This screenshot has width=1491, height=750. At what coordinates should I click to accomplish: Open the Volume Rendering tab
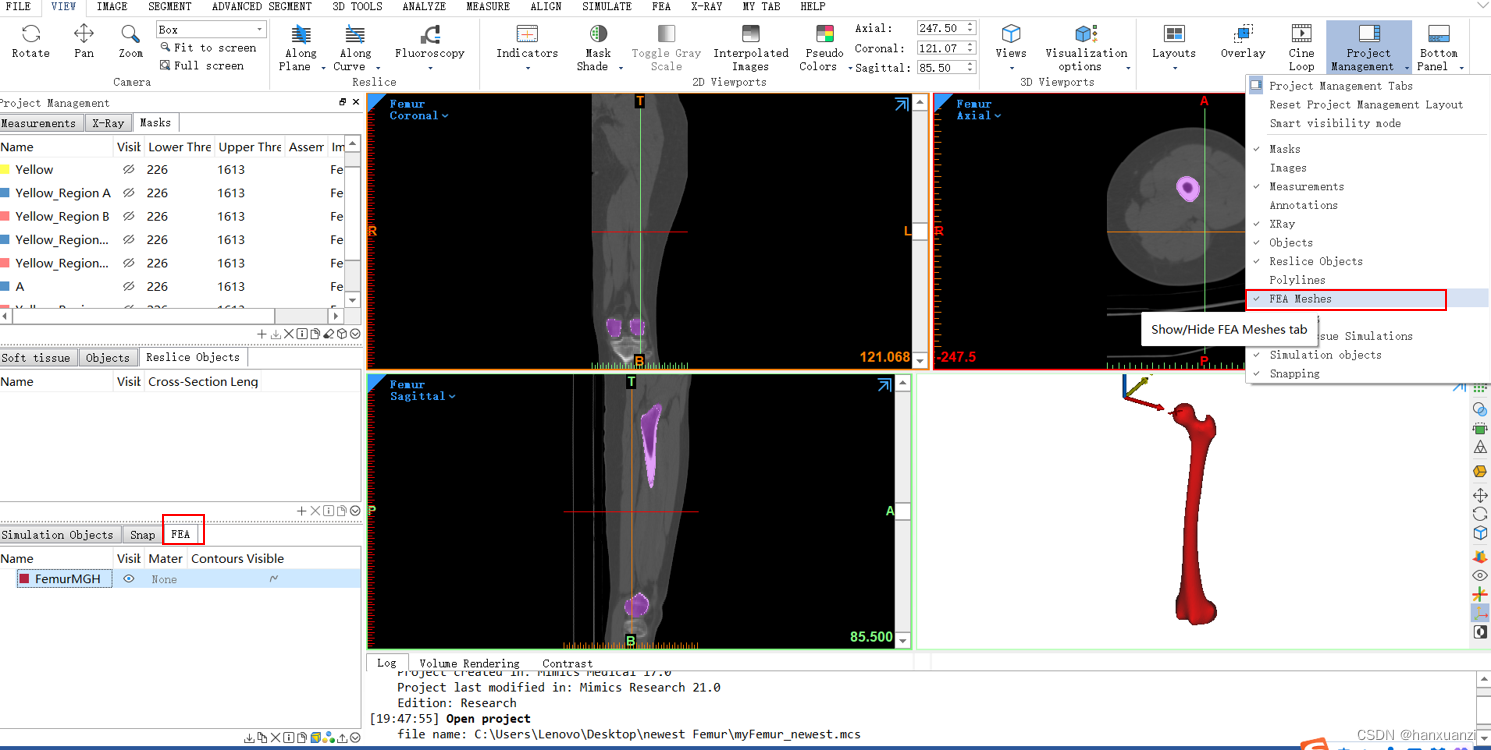(469, 663)
